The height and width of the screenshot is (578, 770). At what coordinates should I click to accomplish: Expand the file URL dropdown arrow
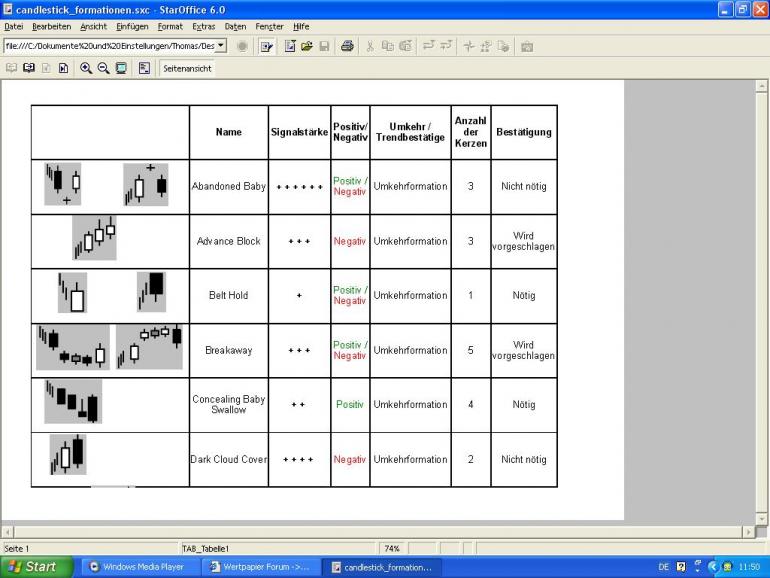(221, 46)
